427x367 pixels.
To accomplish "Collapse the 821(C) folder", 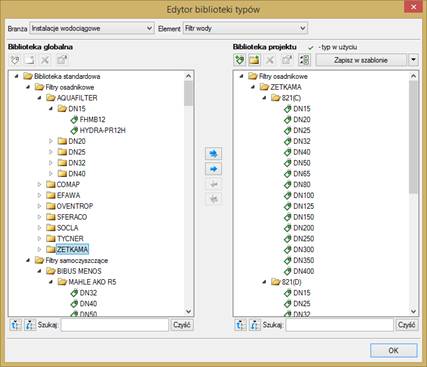I will 264,98.
